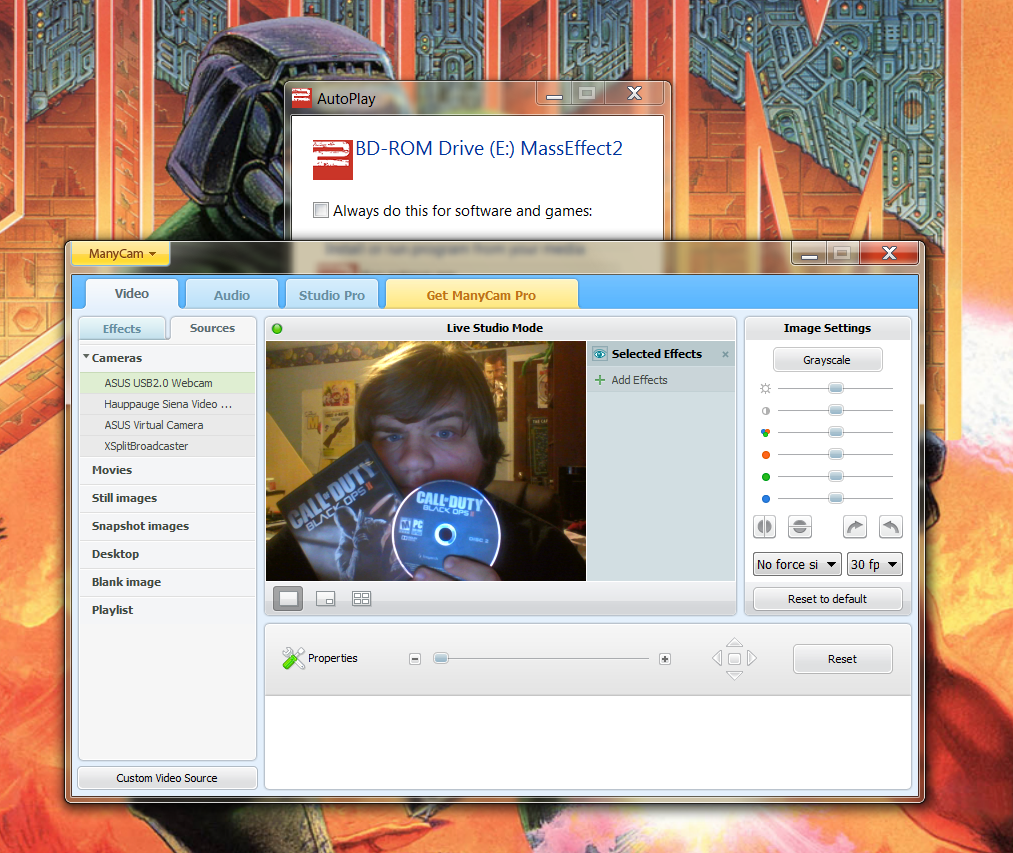Click the saturation color icon
This screenshot has height=853, width=1013.
coord(766,432)
